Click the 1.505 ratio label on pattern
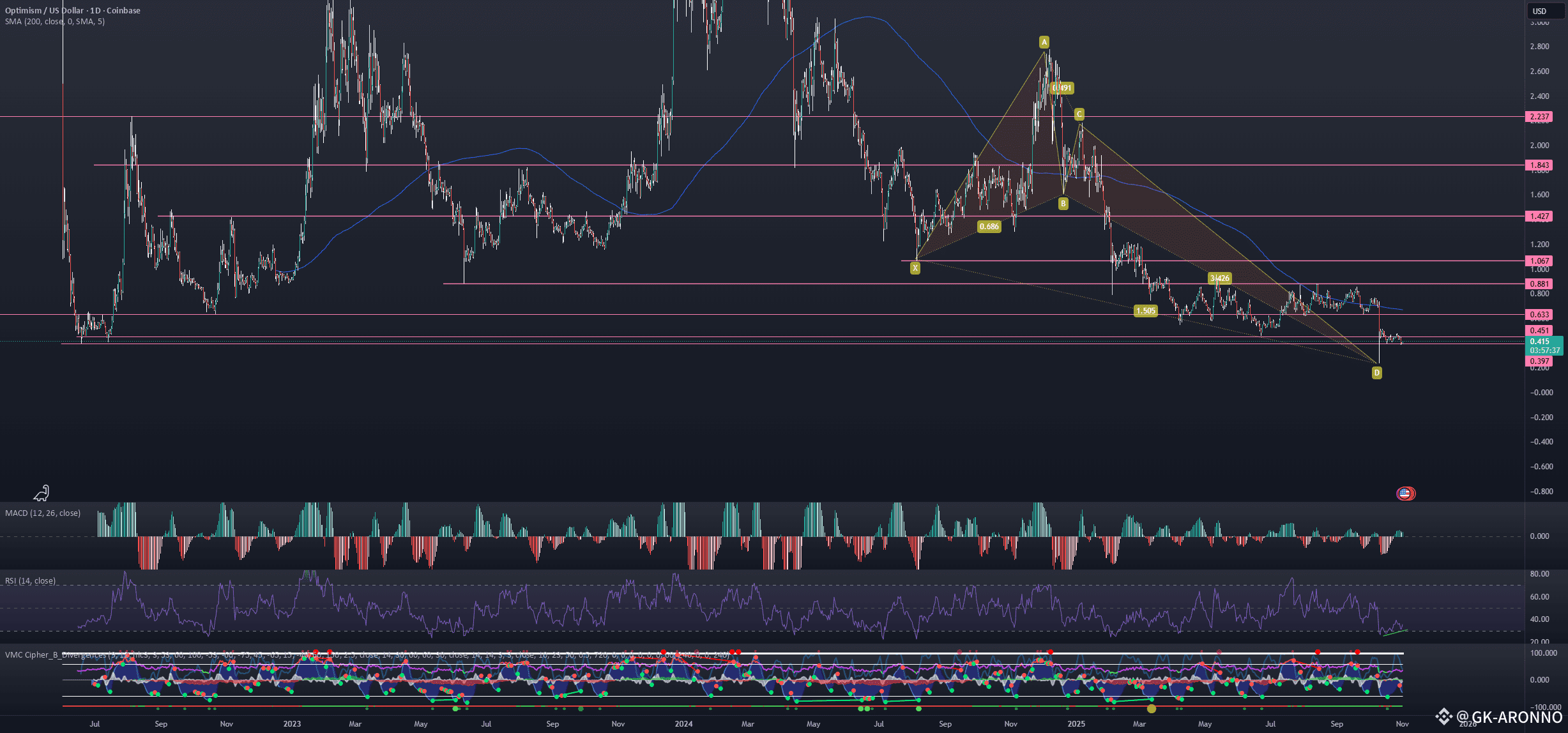Image resolution: width=1568 pixels, height=733 pixels. 1145,311
